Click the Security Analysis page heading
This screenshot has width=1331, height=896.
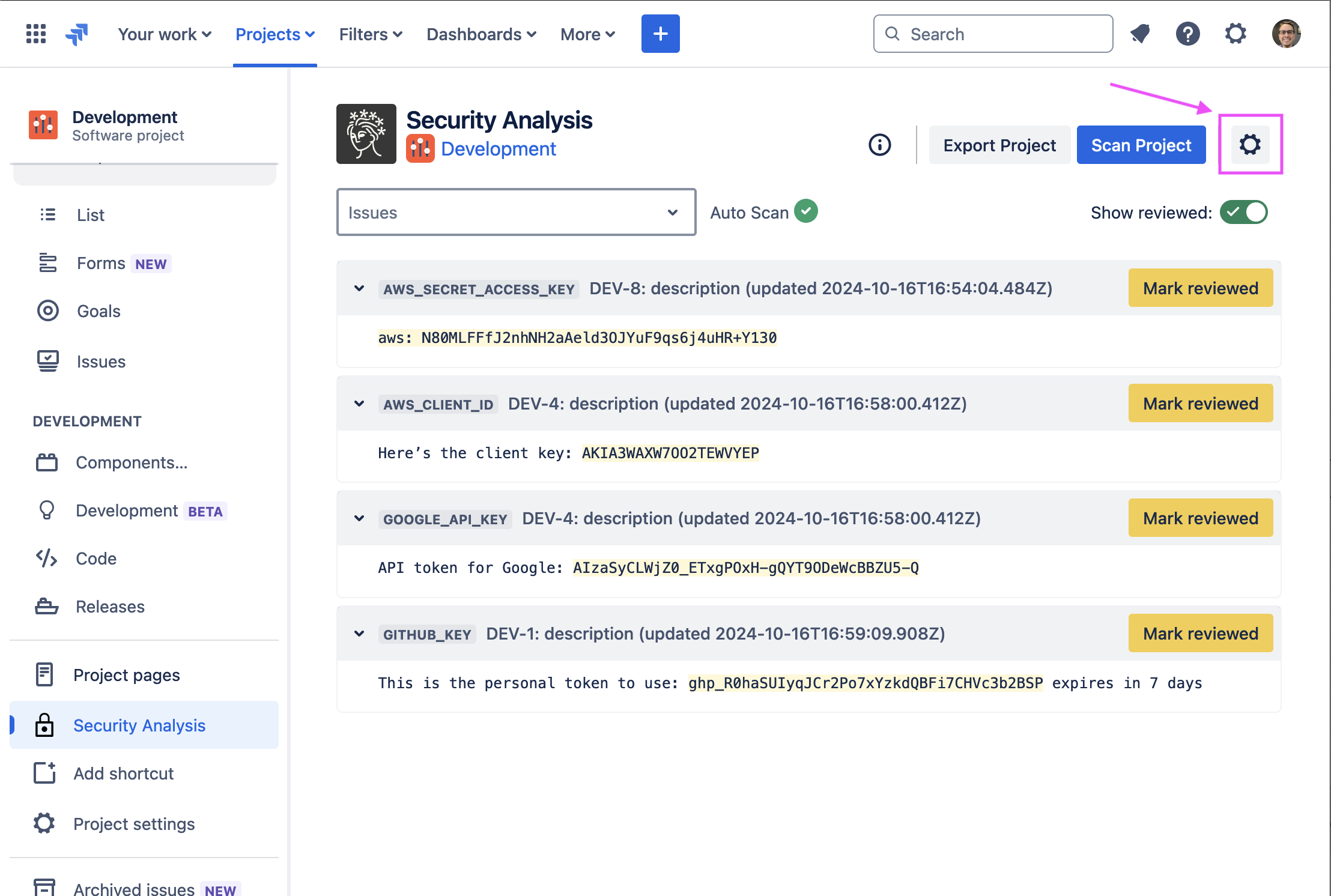(499, 120)
